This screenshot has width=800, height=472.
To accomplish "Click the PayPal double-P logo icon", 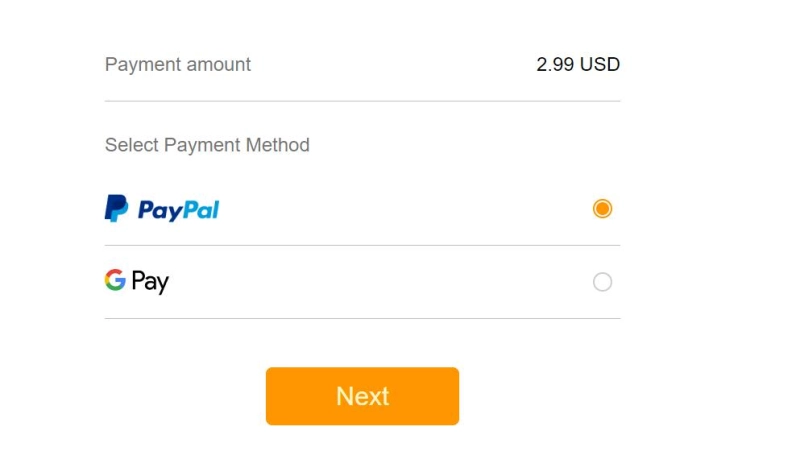I will tap(116, 208).
